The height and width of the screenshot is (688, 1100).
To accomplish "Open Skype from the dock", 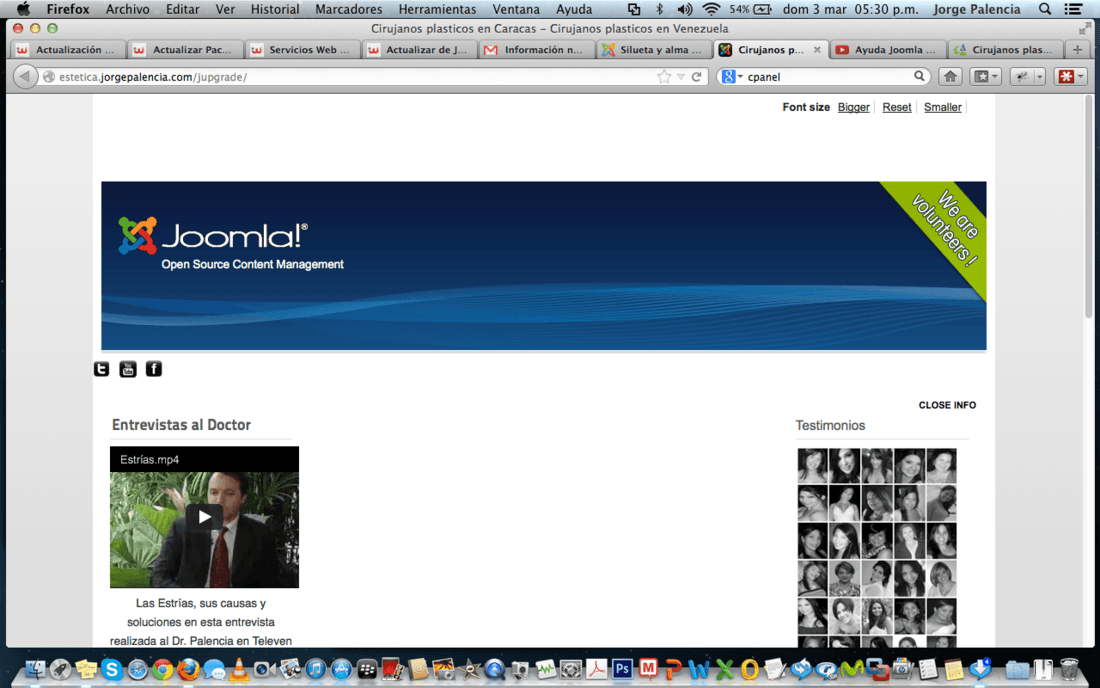I will pyautogui.click(x=112, y=670).
